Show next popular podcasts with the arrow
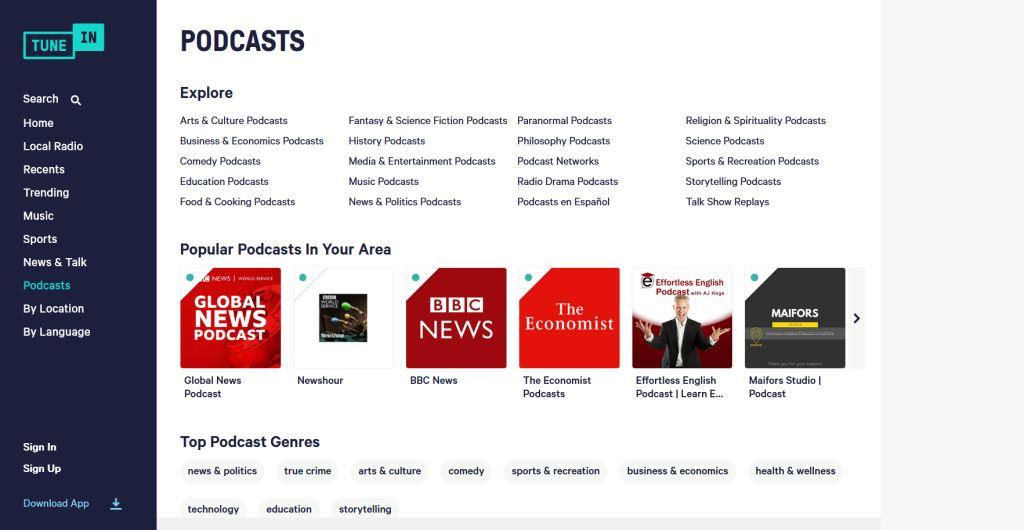The image size is (1024, 530). click(x=856, y=319)
